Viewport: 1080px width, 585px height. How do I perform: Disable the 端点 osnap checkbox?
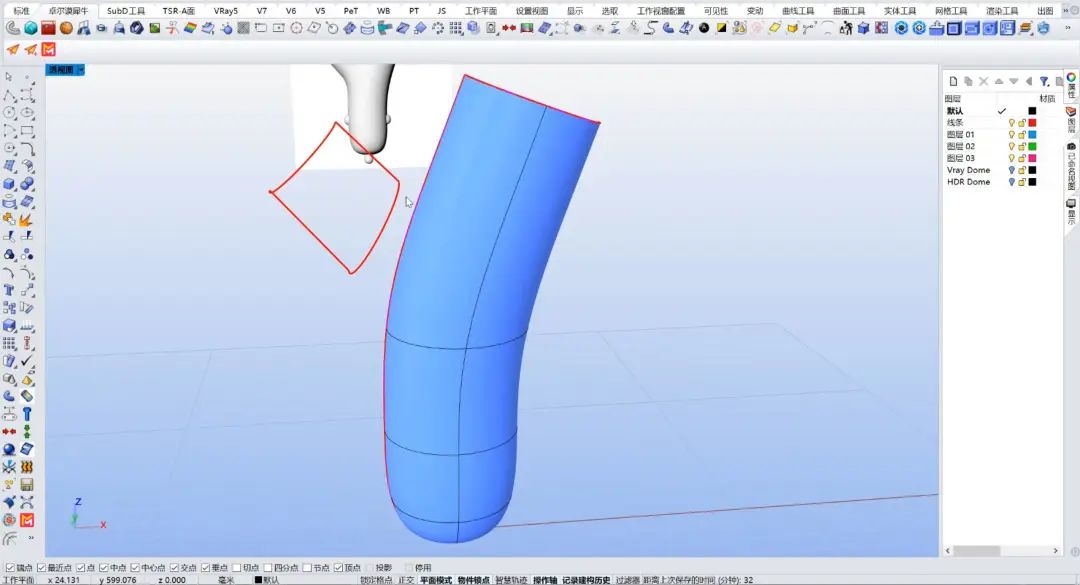pyautogui.click(x=8, y=568)
